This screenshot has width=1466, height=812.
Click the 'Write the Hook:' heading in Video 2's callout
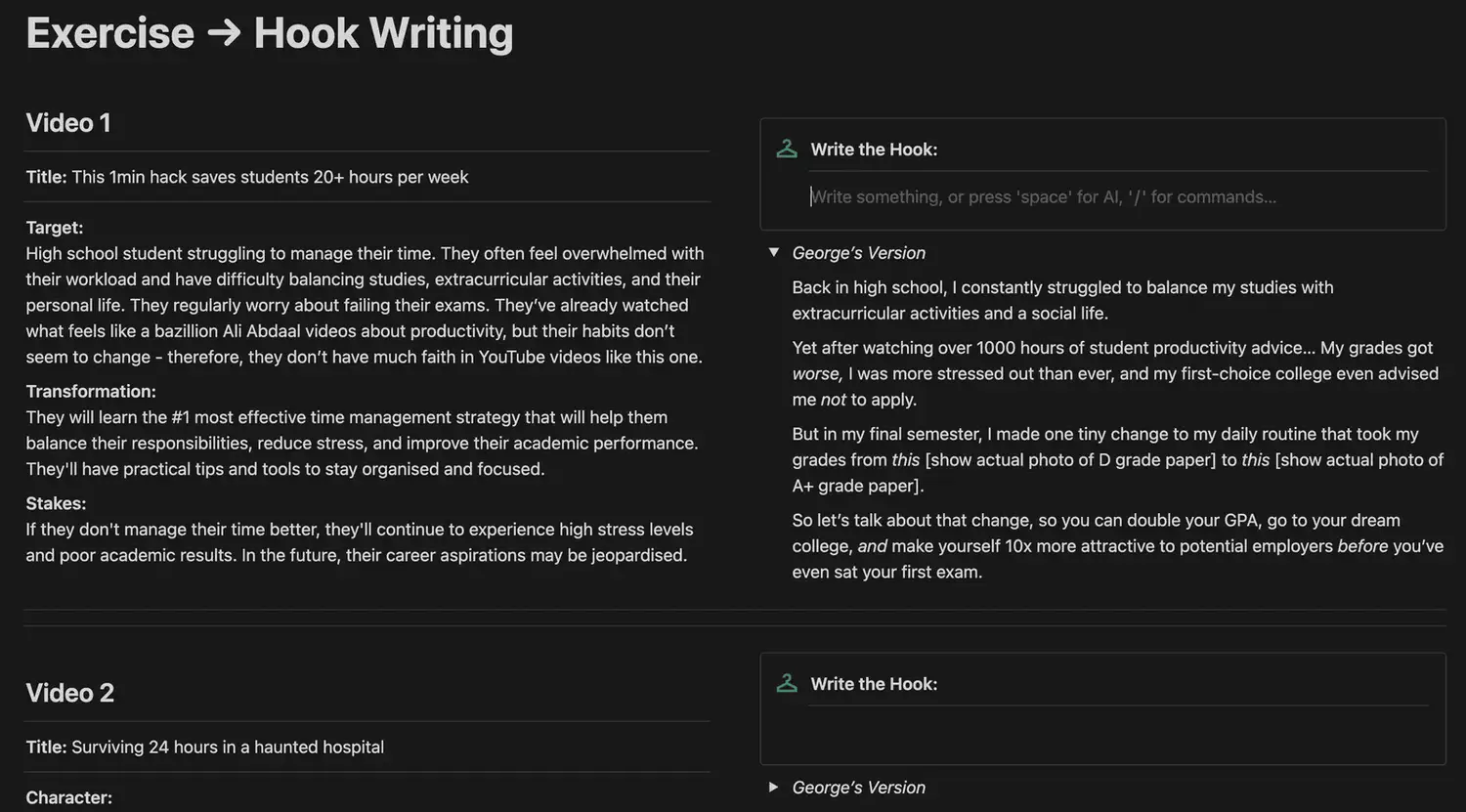tap(874, 684)
